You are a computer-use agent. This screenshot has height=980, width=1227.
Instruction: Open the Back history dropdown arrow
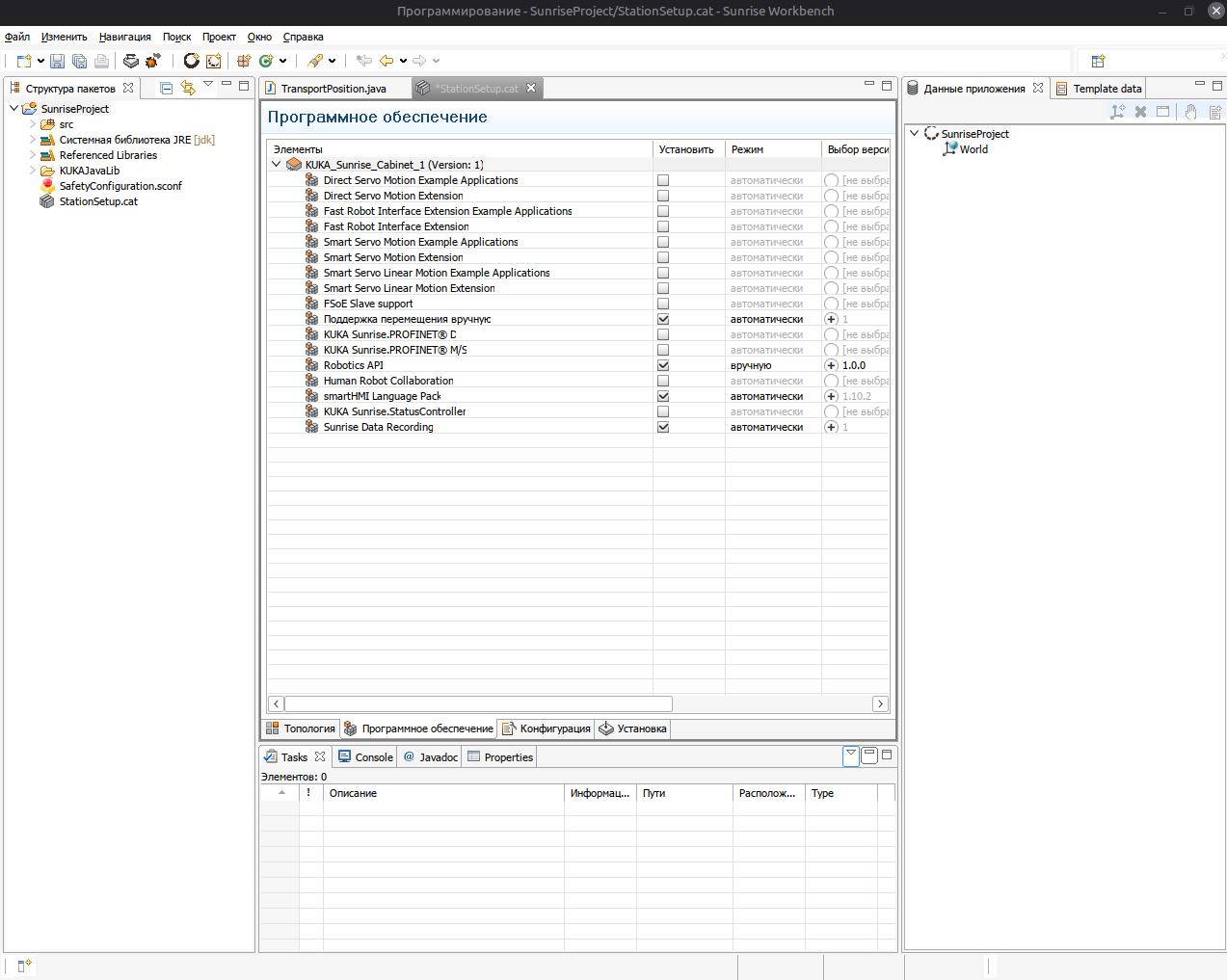point(403,61)
